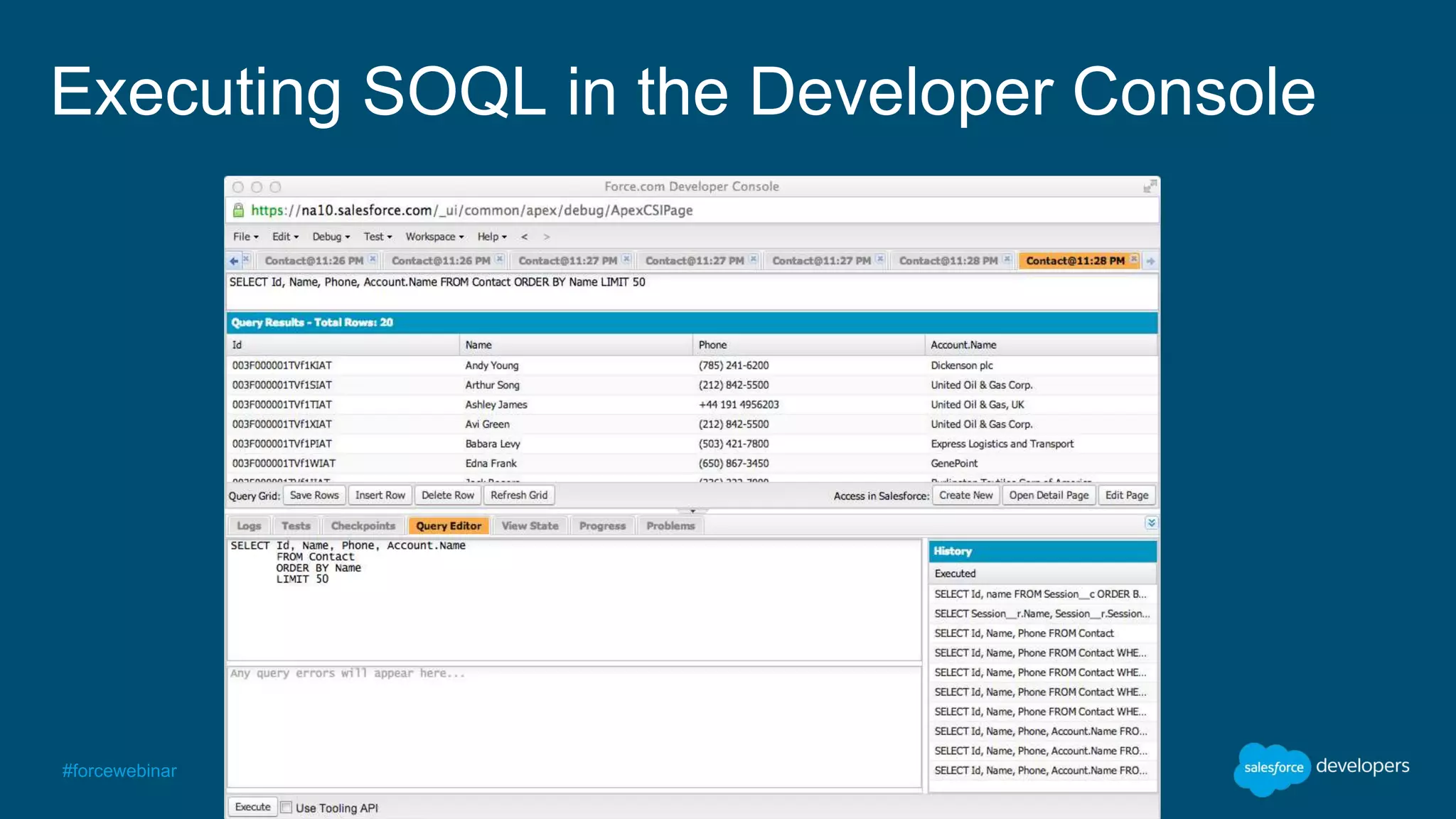Viewport: 1456px width, 819px height.
Task: Switch to the Tests tab
Action: (x=296, y=526)
